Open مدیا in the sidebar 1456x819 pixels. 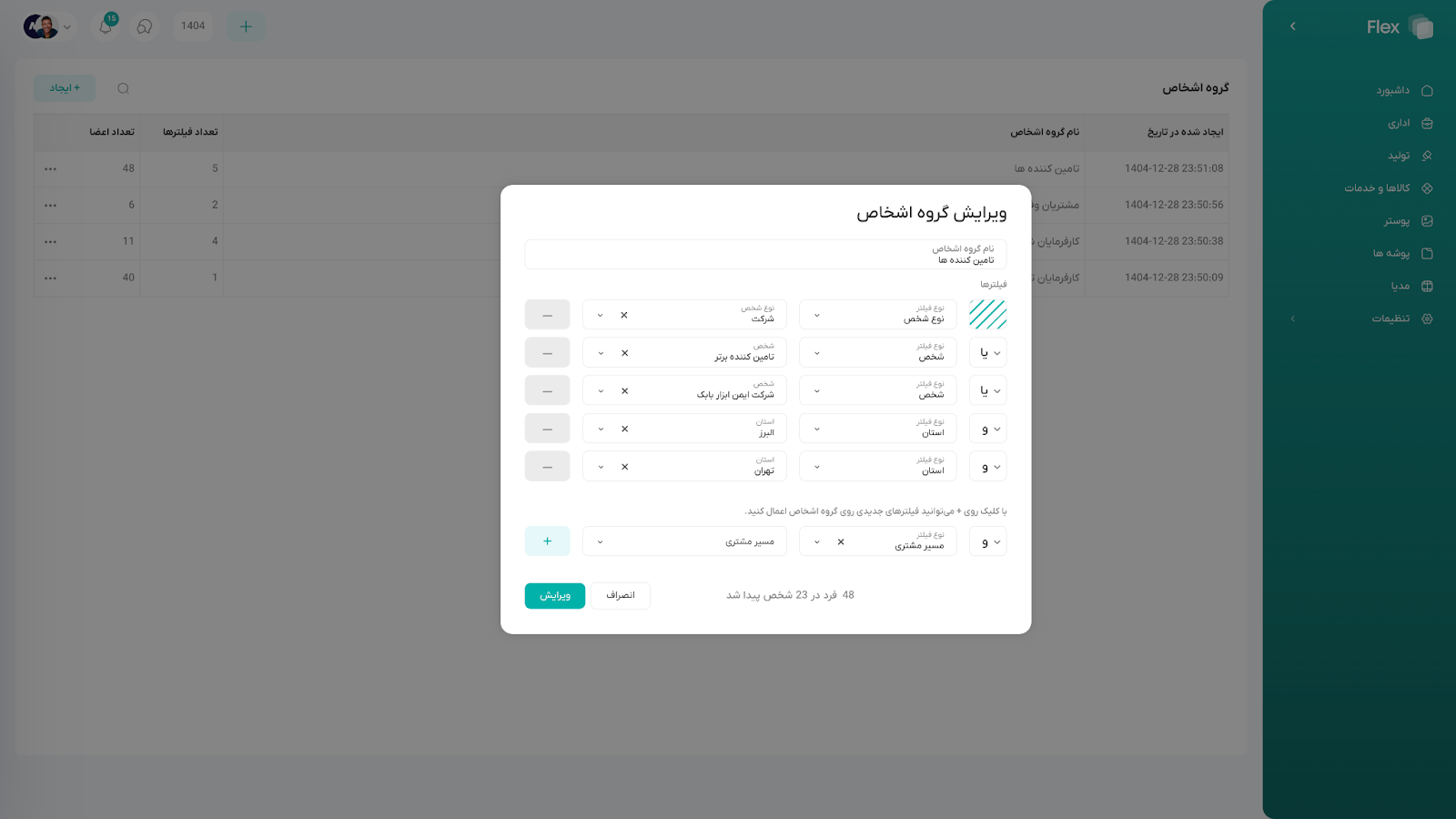pos(1411,286)
